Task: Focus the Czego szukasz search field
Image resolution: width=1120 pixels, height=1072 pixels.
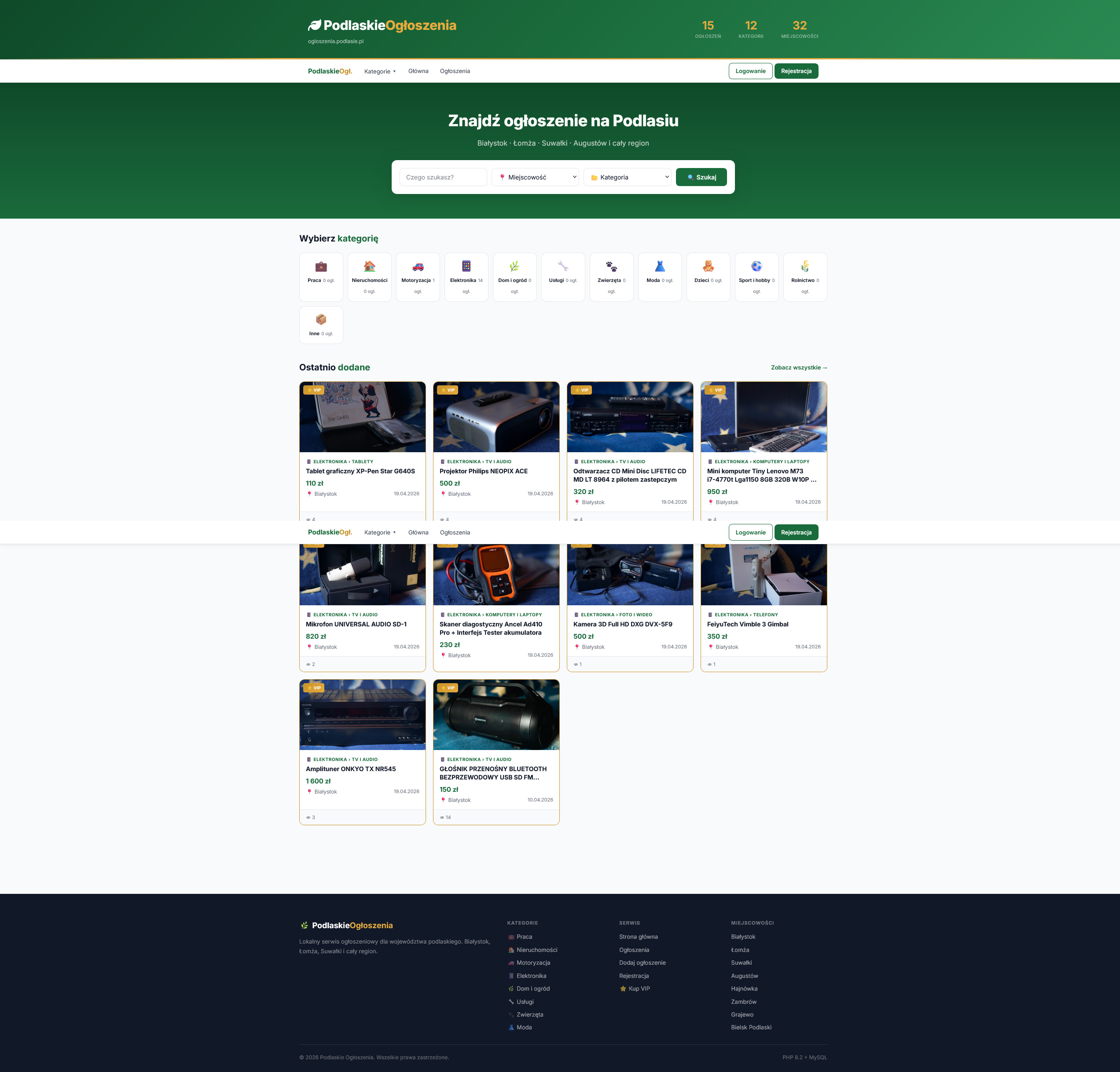Action: [443, 177]
